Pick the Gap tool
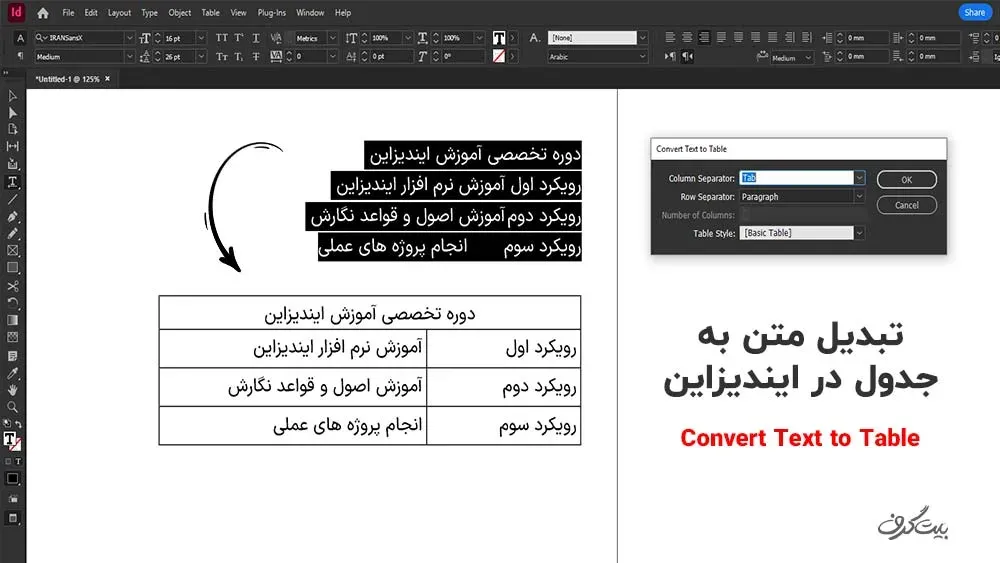 12,147
